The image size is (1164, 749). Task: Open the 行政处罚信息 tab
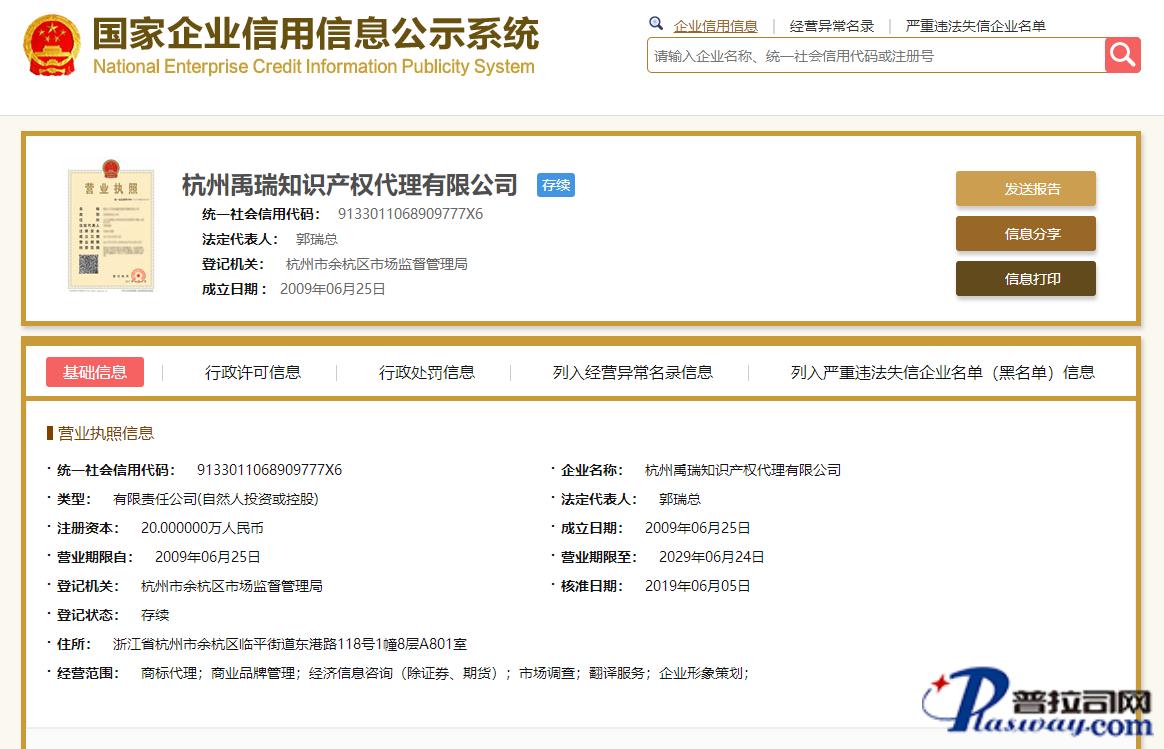(x=427, y=372)
